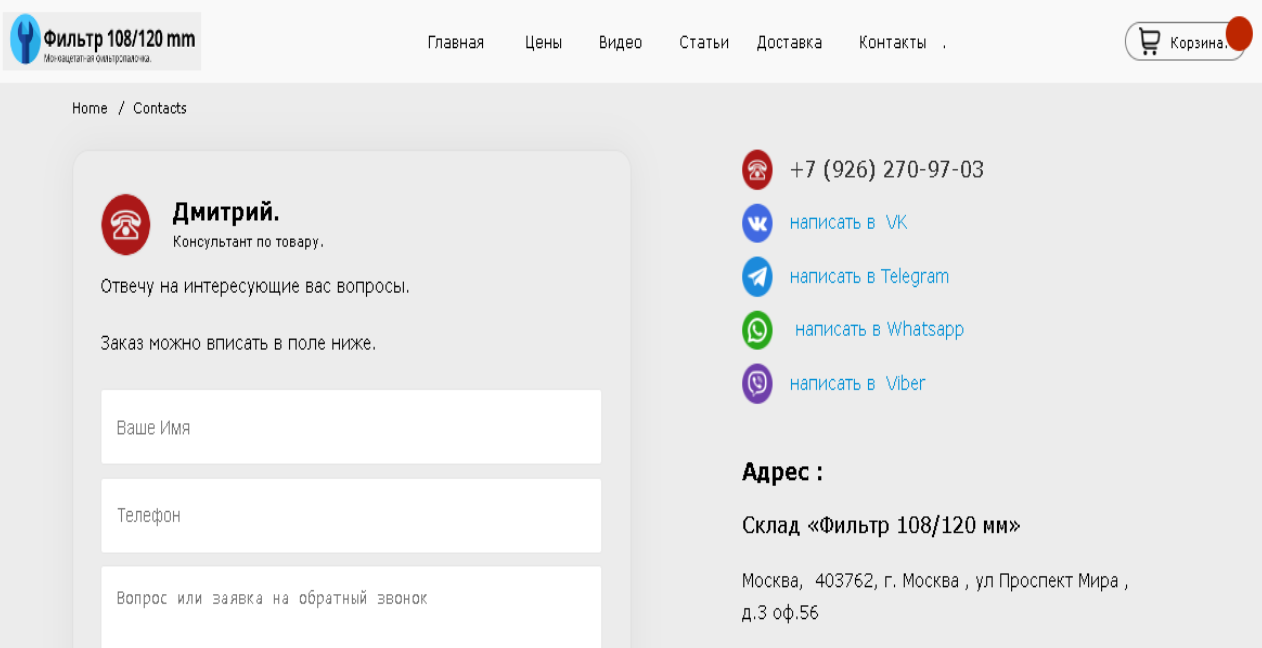Navigate to Статьи section
The width and height of the screenshot is (1262, 648).
pyautogui.click(x=703, y=43)
